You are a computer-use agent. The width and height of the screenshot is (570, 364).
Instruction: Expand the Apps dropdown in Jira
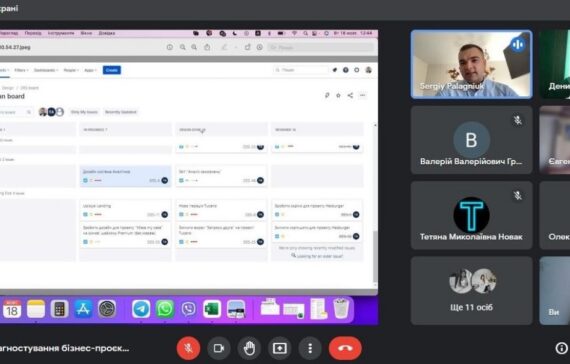point(90,70)
